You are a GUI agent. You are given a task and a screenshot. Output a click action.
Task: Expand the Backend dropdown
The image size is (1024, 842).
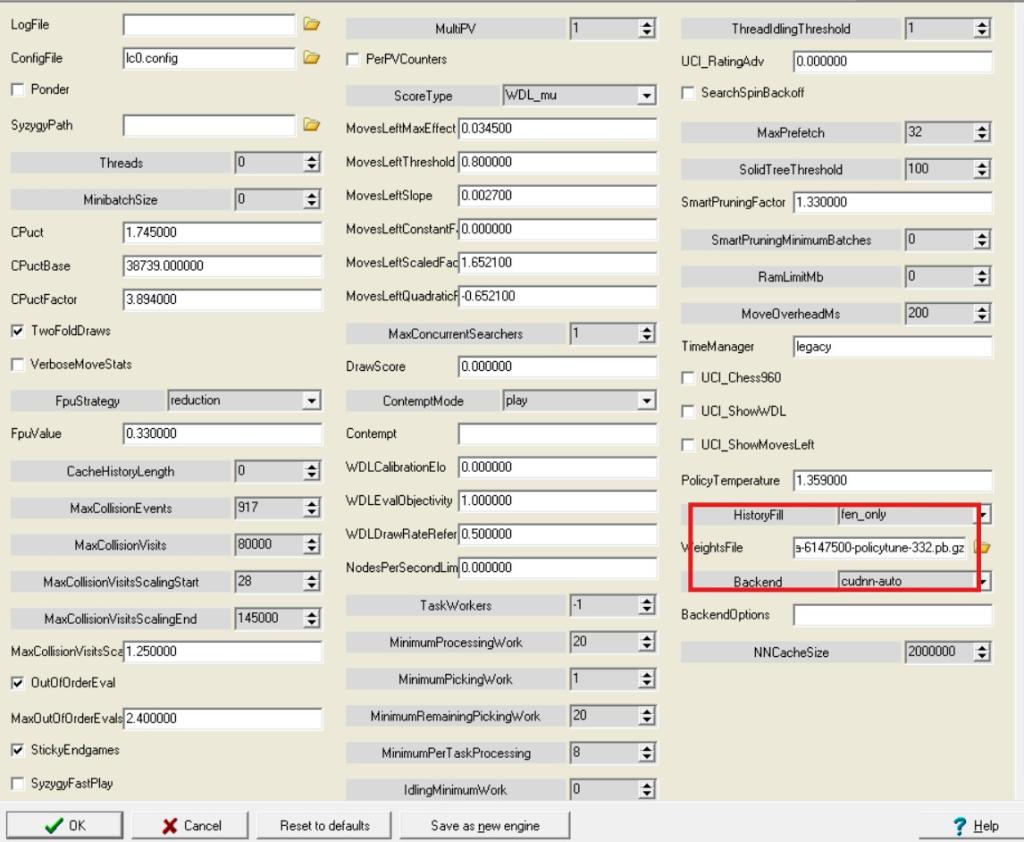coord(984,581)
